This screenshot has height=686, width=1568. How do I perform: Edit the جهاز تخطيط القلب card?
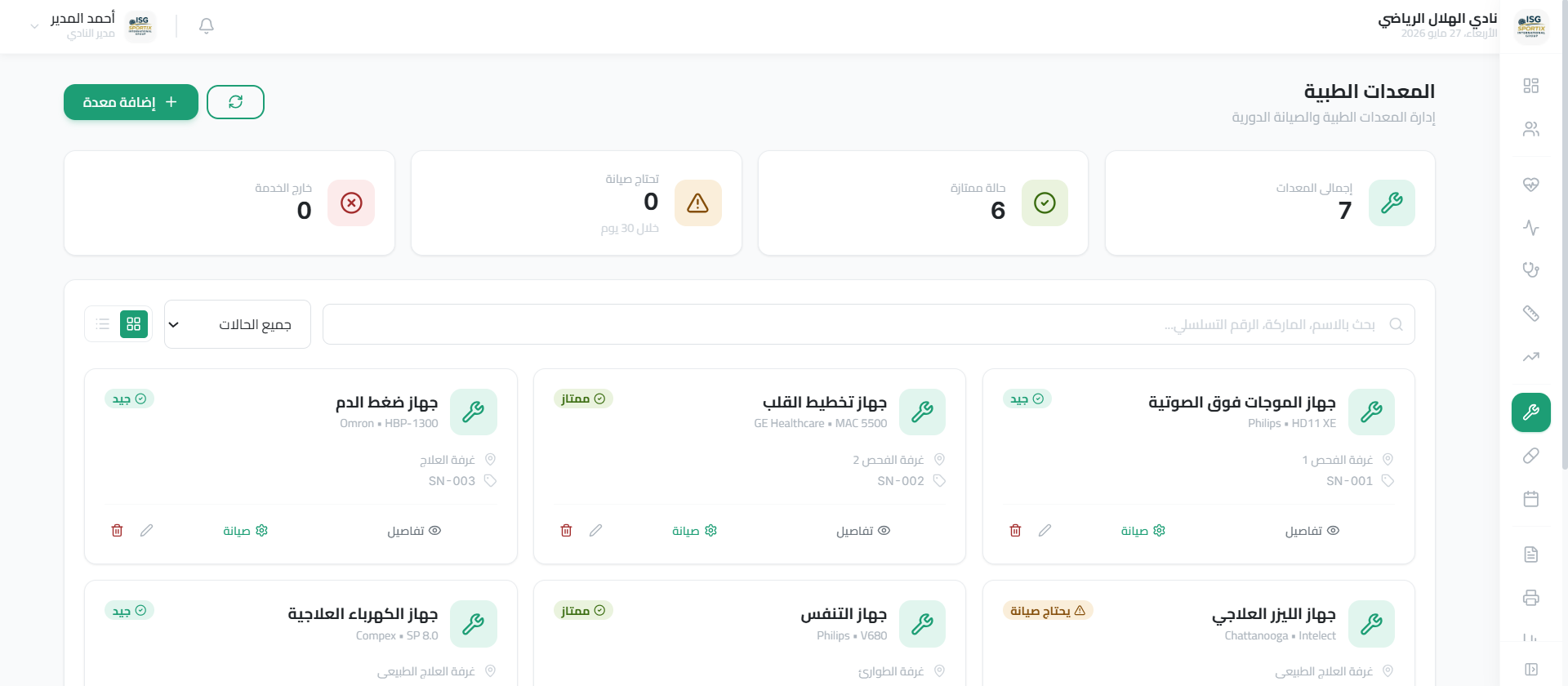pos(595,531)
